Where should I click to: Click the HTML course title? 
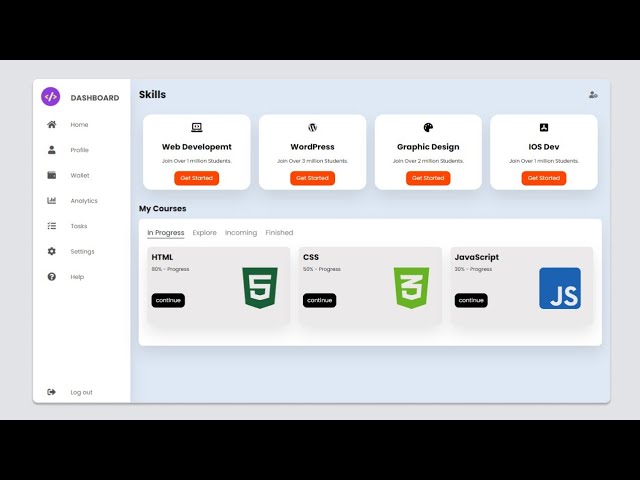tap(162, 257)
